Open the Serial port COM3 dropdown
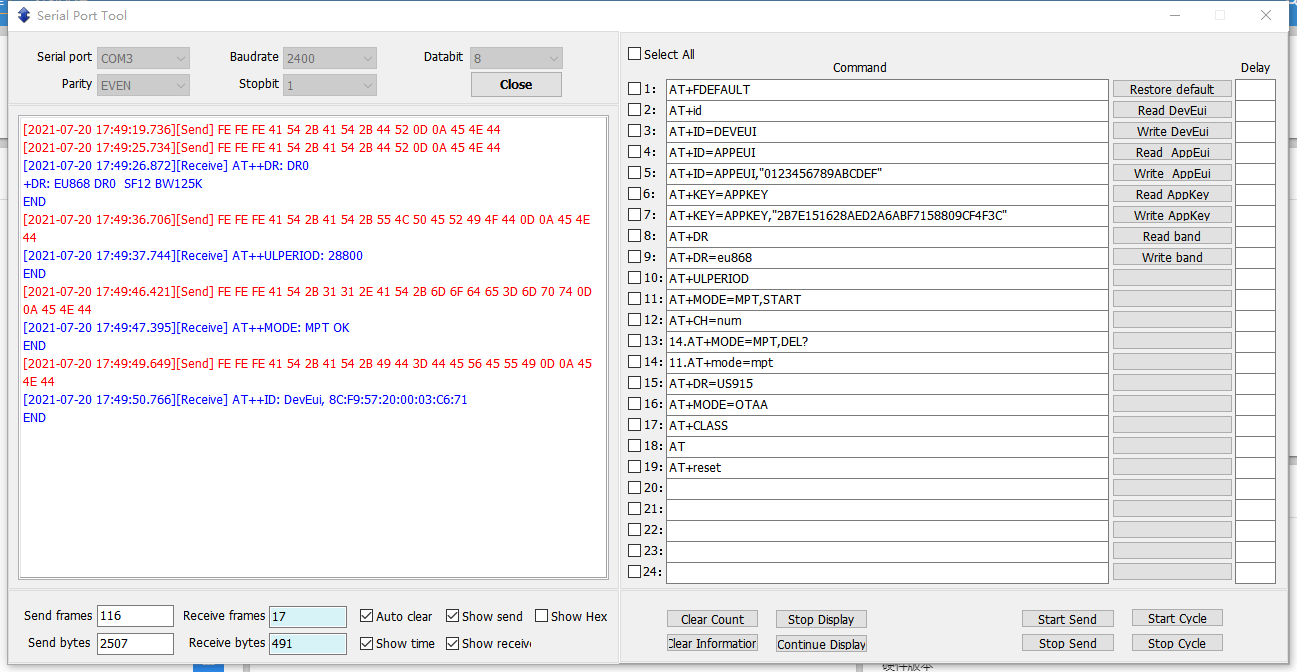This screenshot has height=672, width=1297. pyautogui.click(x=143, y=59)
